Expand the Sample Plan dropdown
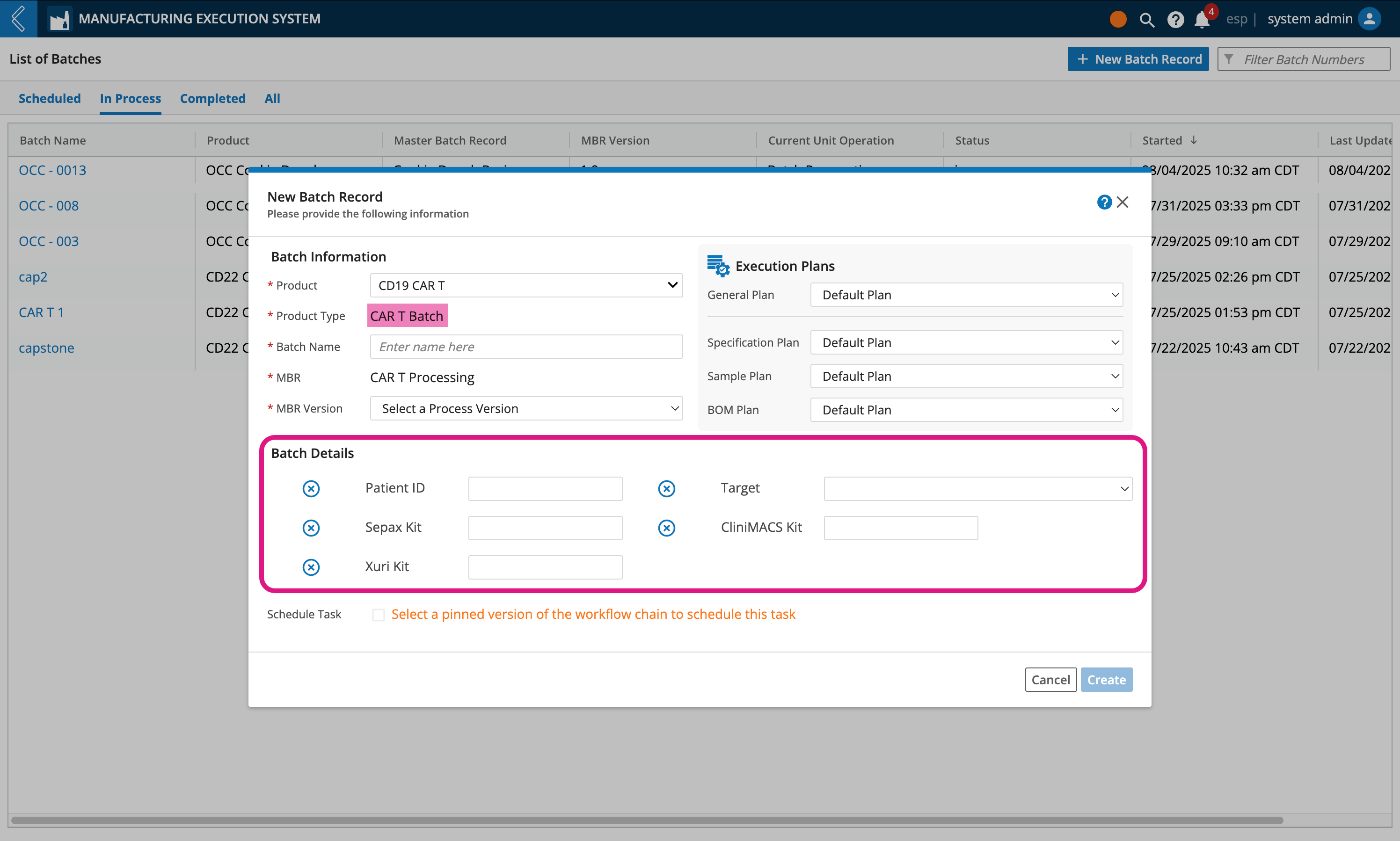The height and width of the screenshot is (841, 1400). (966, 376)
